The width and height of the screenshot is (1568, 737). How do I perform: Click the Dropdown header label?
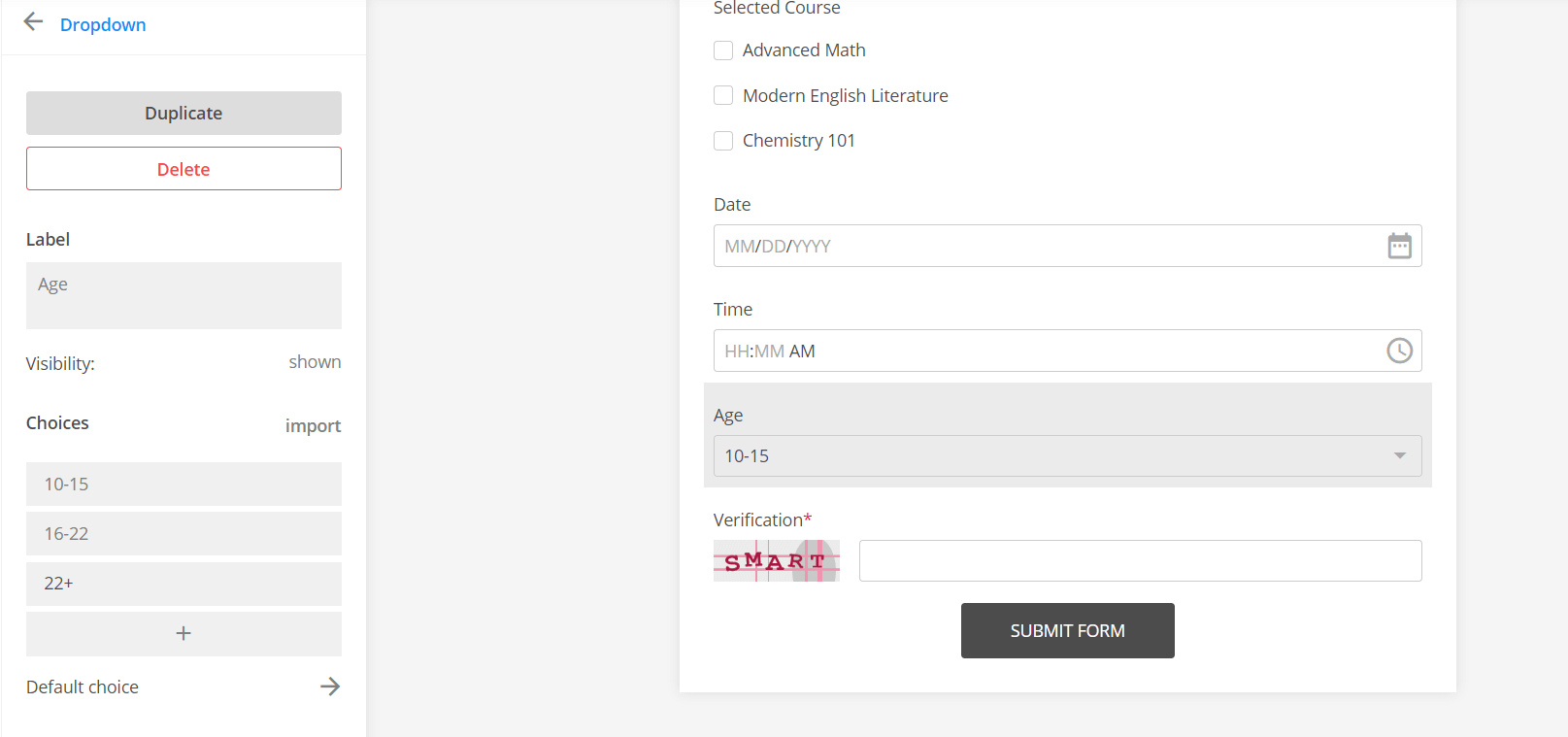click(x=103, y=24)
